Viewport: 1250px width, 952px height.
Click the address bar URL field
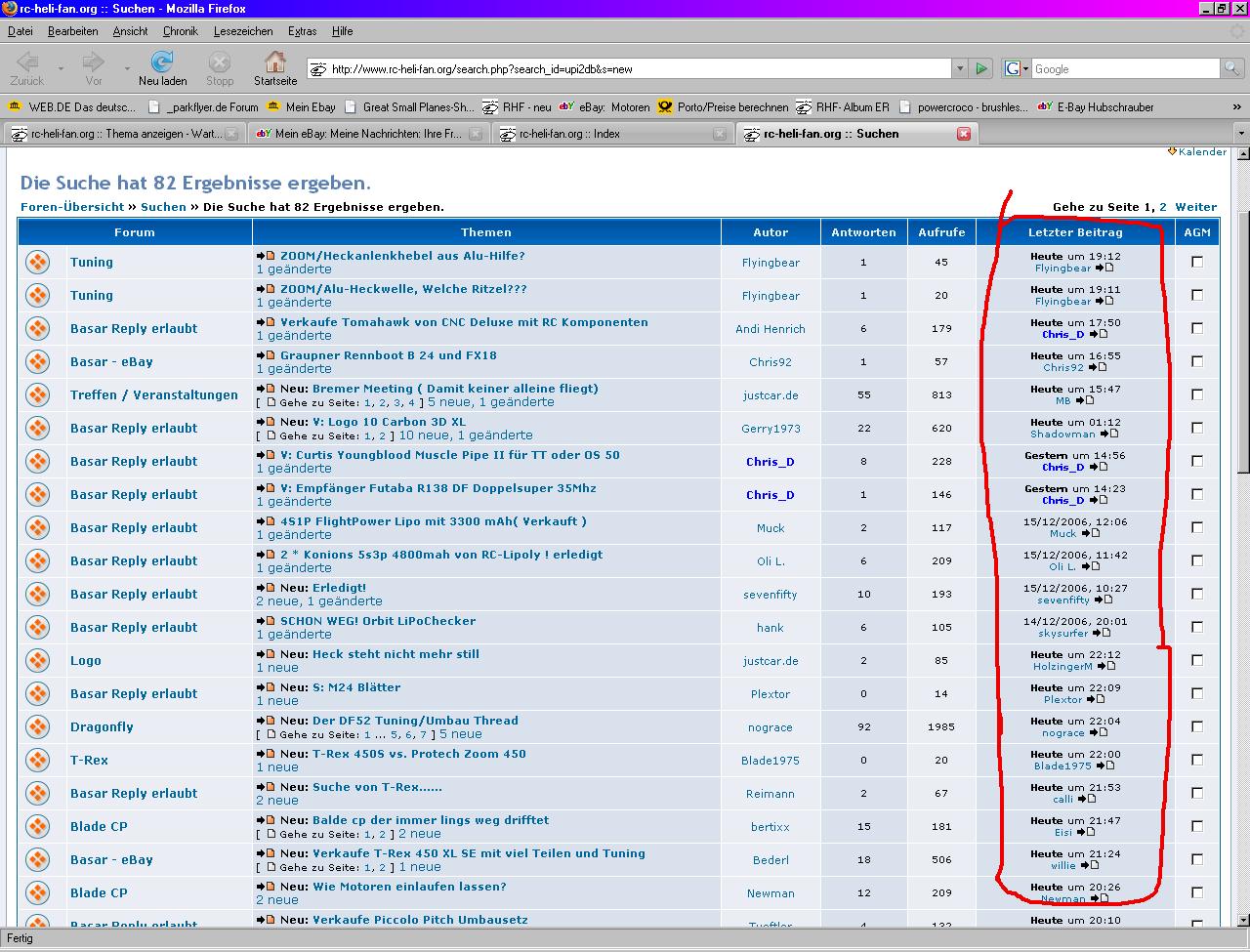pyautogui.click(x=630, y=68)
